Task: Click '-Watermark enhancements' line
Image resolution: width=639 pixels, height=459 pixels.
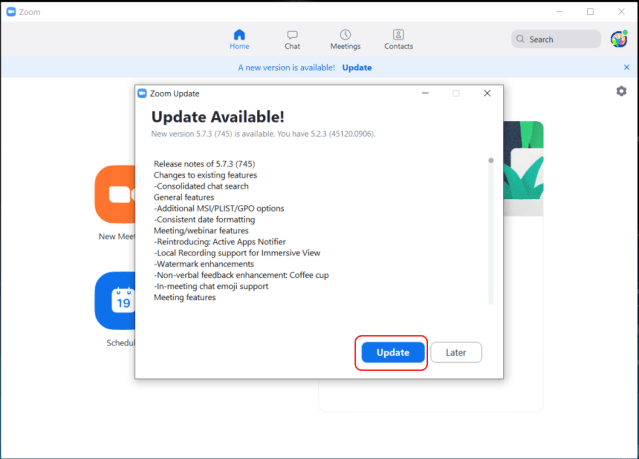Action: [x=204, y=264]
